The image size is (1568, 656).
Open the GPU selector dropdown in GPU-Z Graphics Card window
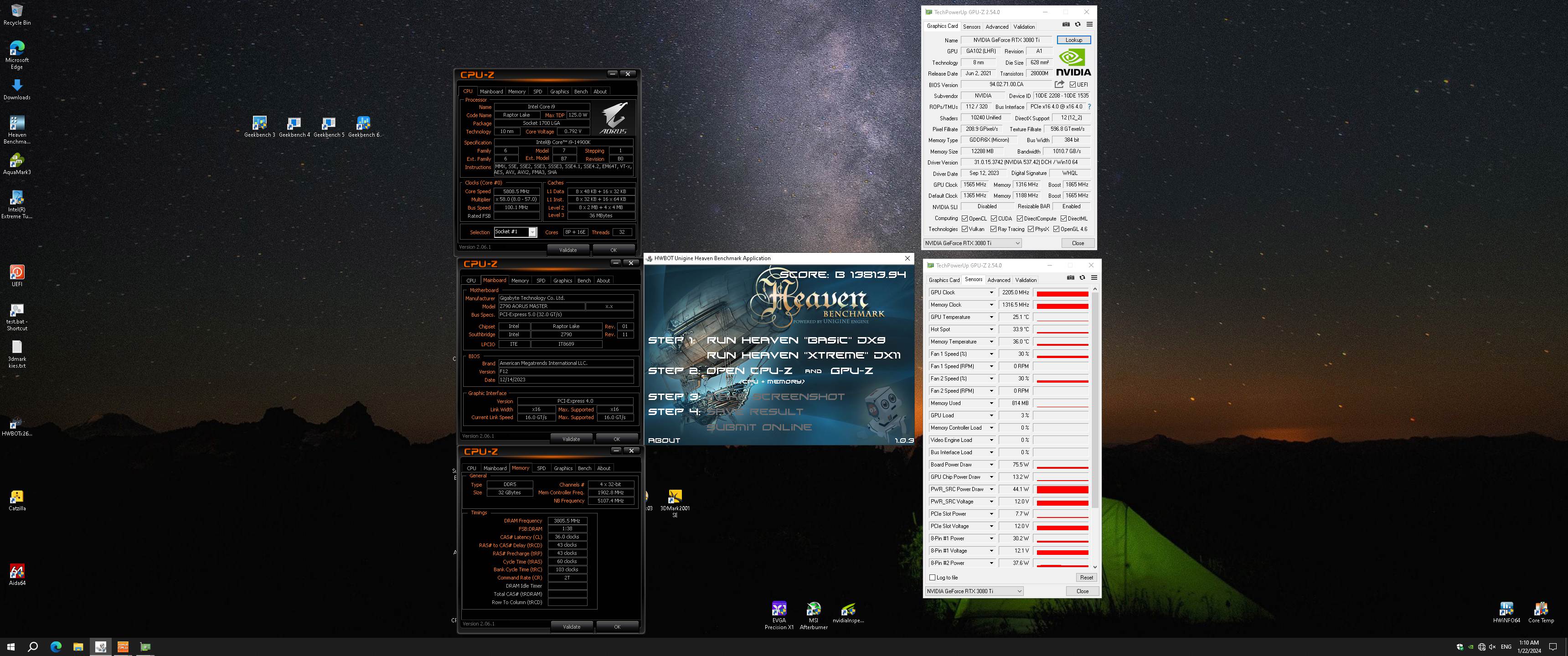pos(972,243)
